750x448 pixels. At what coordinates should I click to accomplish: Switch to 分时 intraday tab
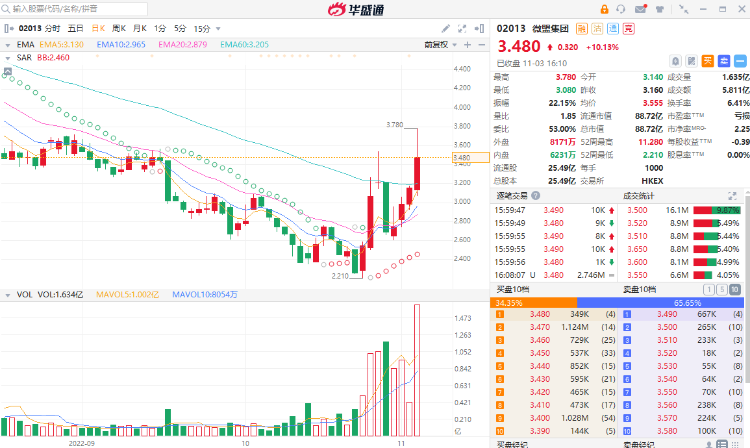53,29
